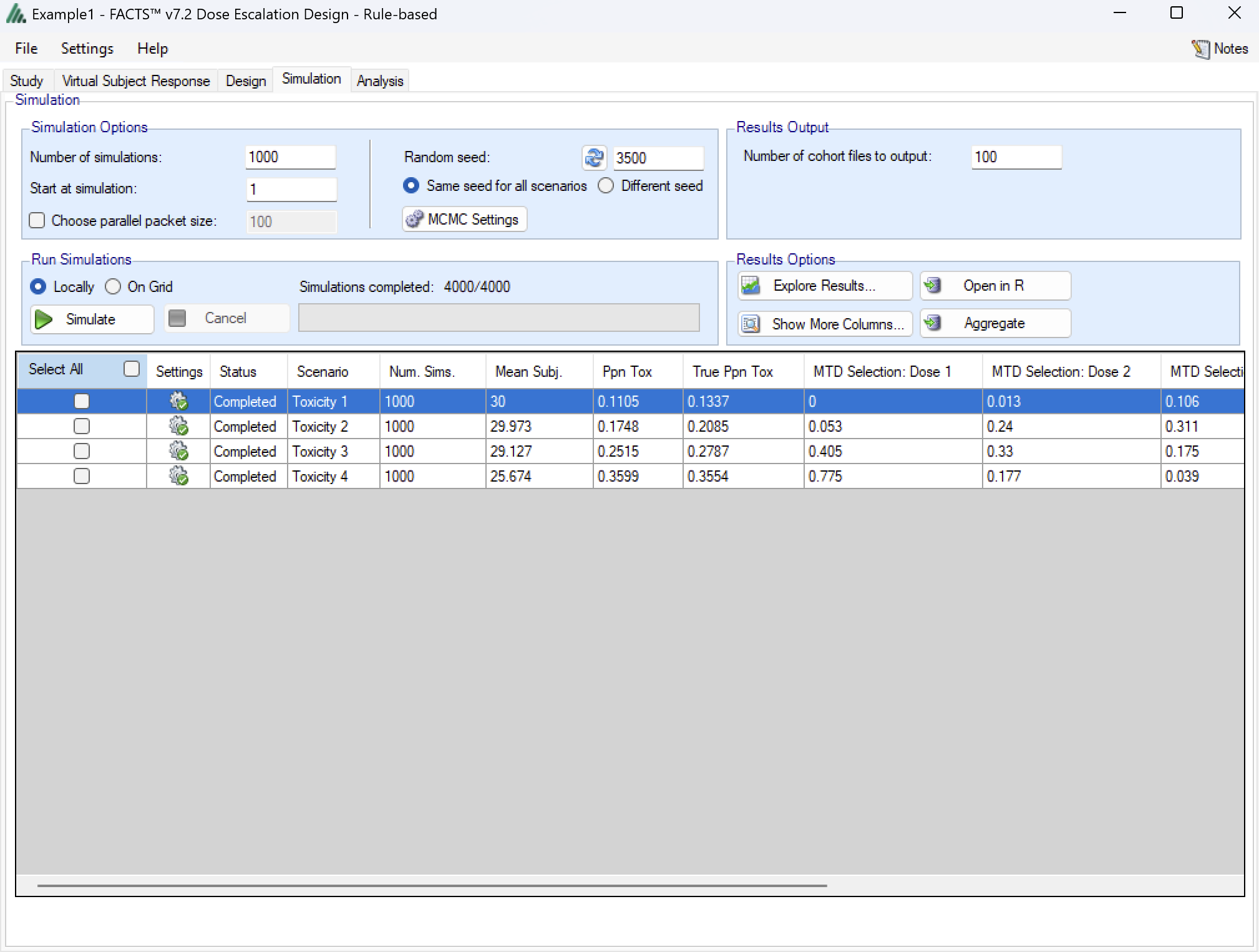Viewport: 1259px width, 952px height.
Task: Choose the On Grid run option
Action: [x=113, y=287]
